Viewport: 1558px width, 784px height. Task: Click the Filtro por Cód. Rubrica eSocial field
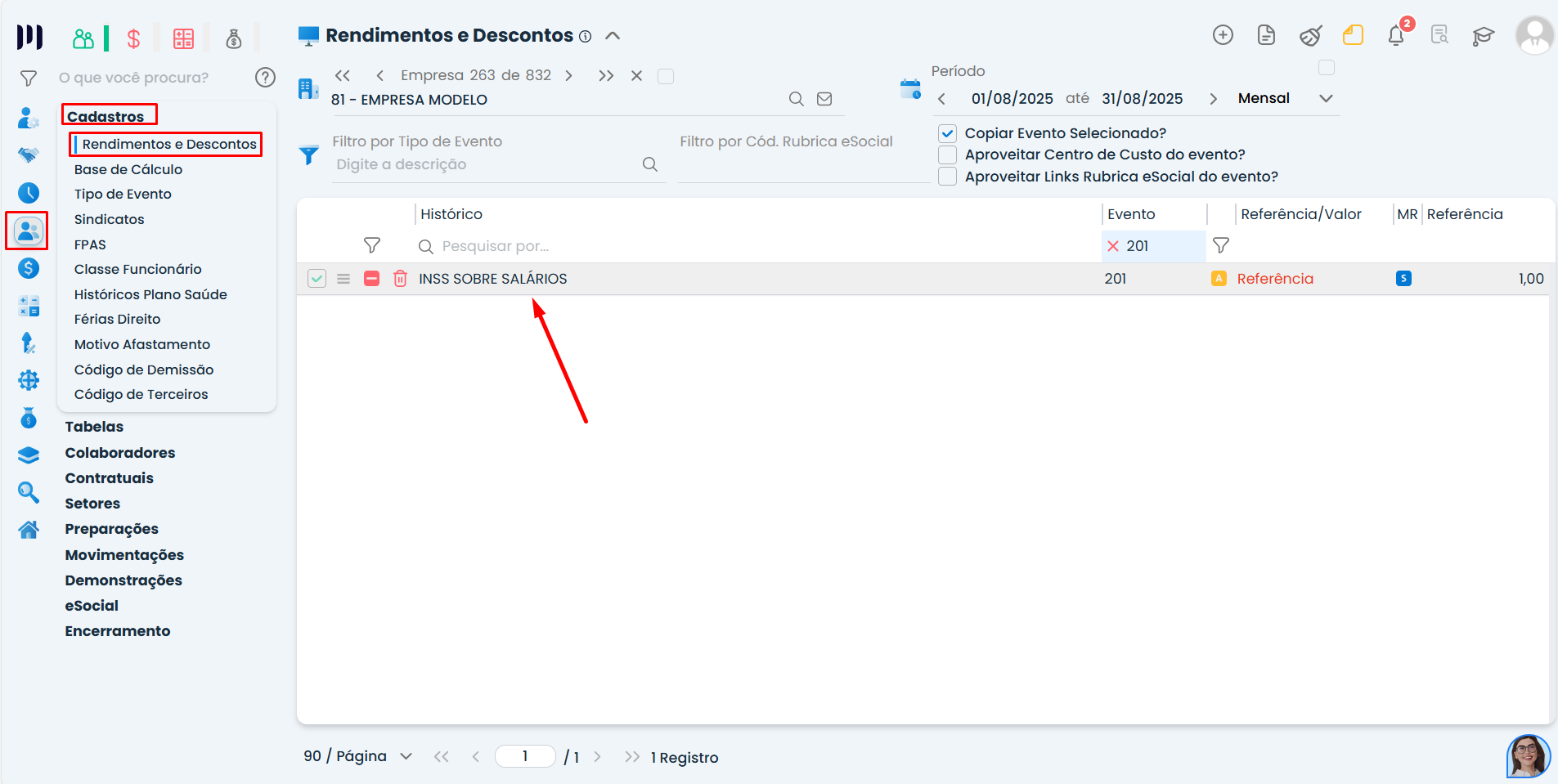point(803,164)
